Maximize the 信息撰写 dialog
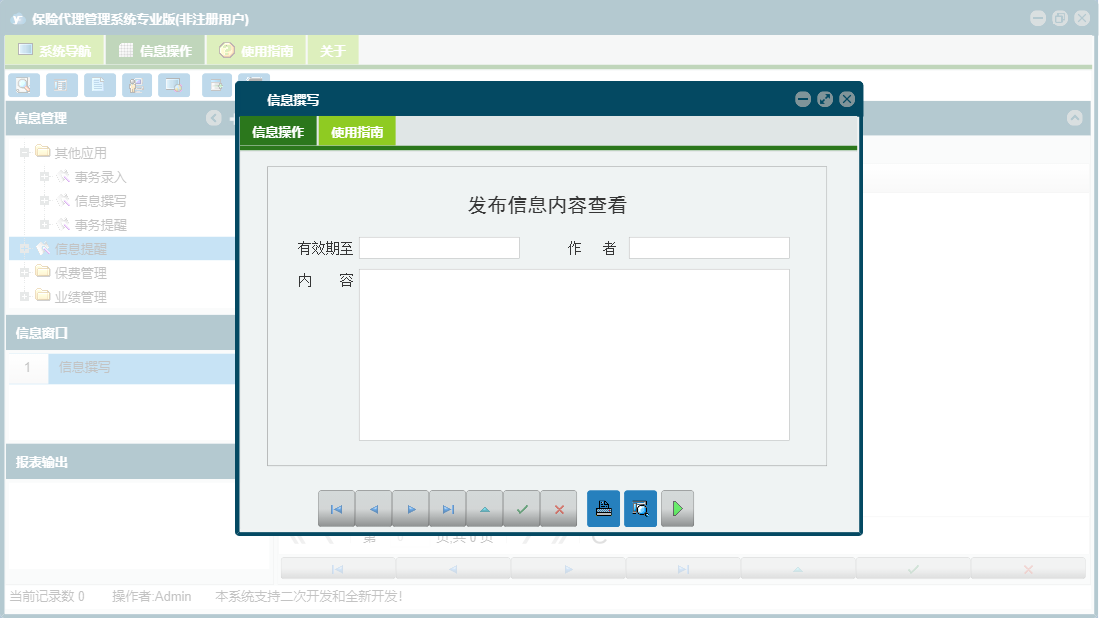1099x618 pixels. (x=825, y=99)
